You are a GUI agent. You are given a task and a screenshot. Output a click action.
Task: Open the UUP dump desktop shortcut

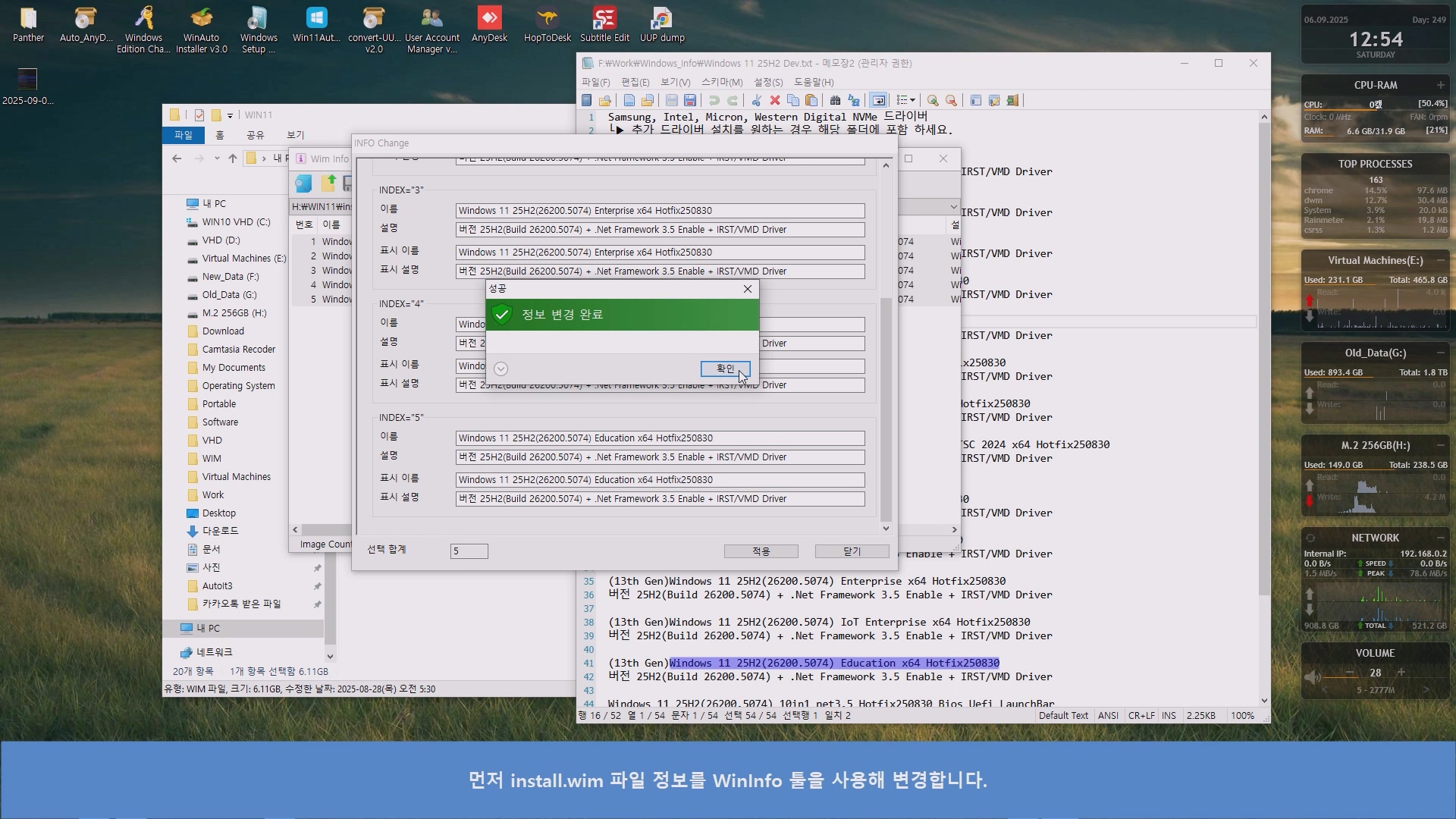662,24
